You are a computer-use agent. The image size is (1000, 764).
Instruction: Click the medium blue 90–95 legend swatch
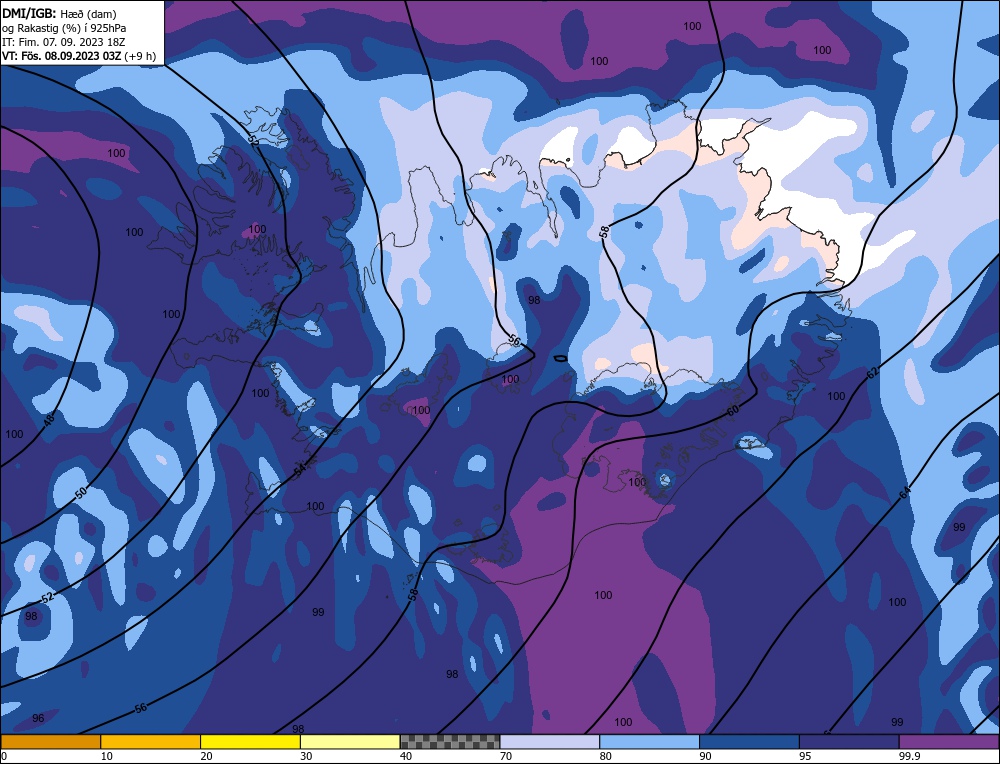coord(749,742)
